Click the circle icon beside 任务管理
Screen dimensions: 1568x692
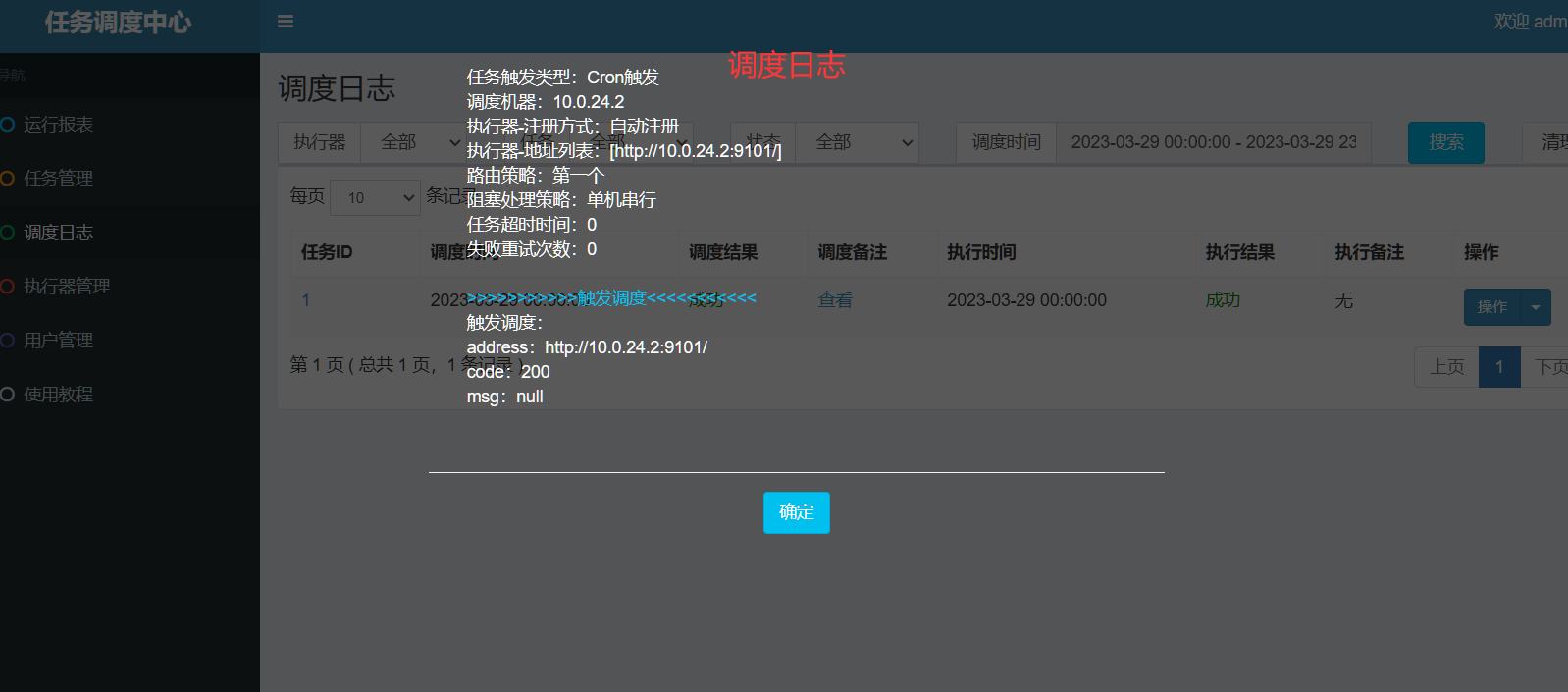coord(7,179)
